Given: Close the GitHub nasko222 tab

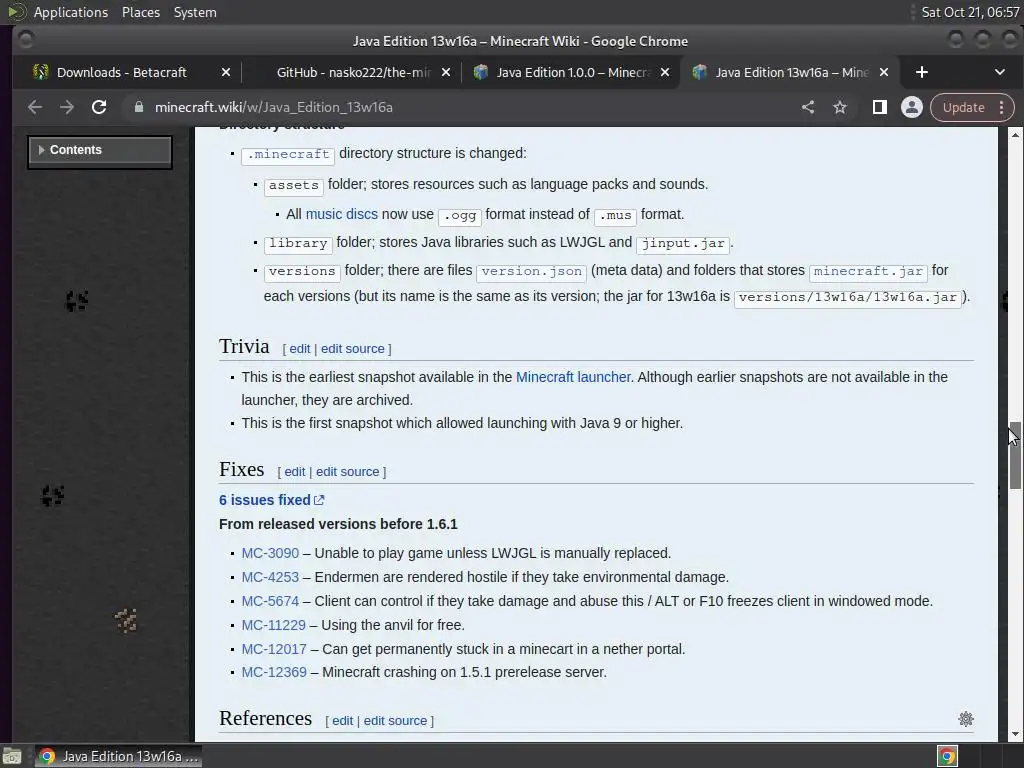Looking at the screenshot, I should click(x=445, y=72).
